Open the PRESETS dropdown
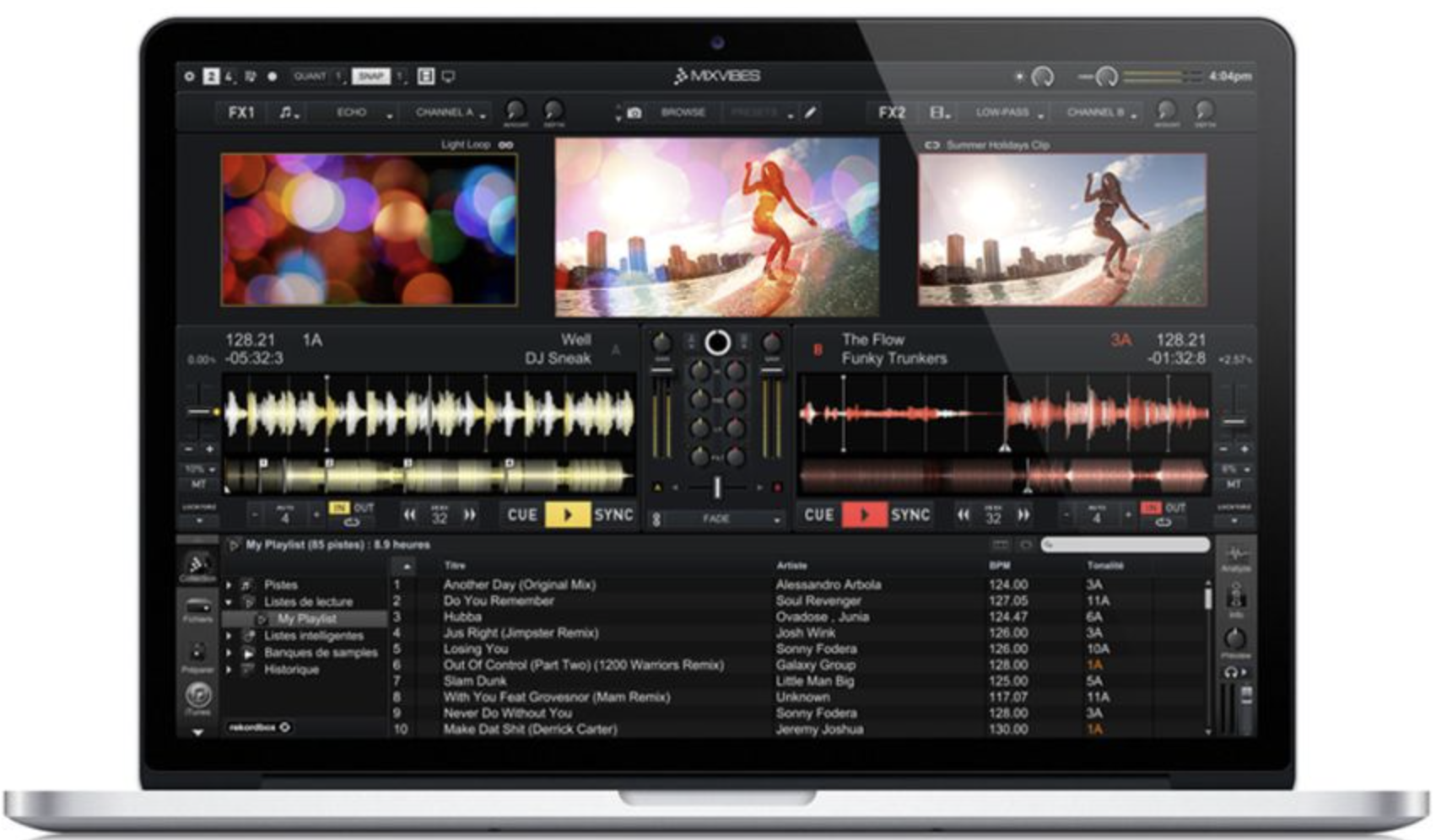 click(x=761, y=112)
